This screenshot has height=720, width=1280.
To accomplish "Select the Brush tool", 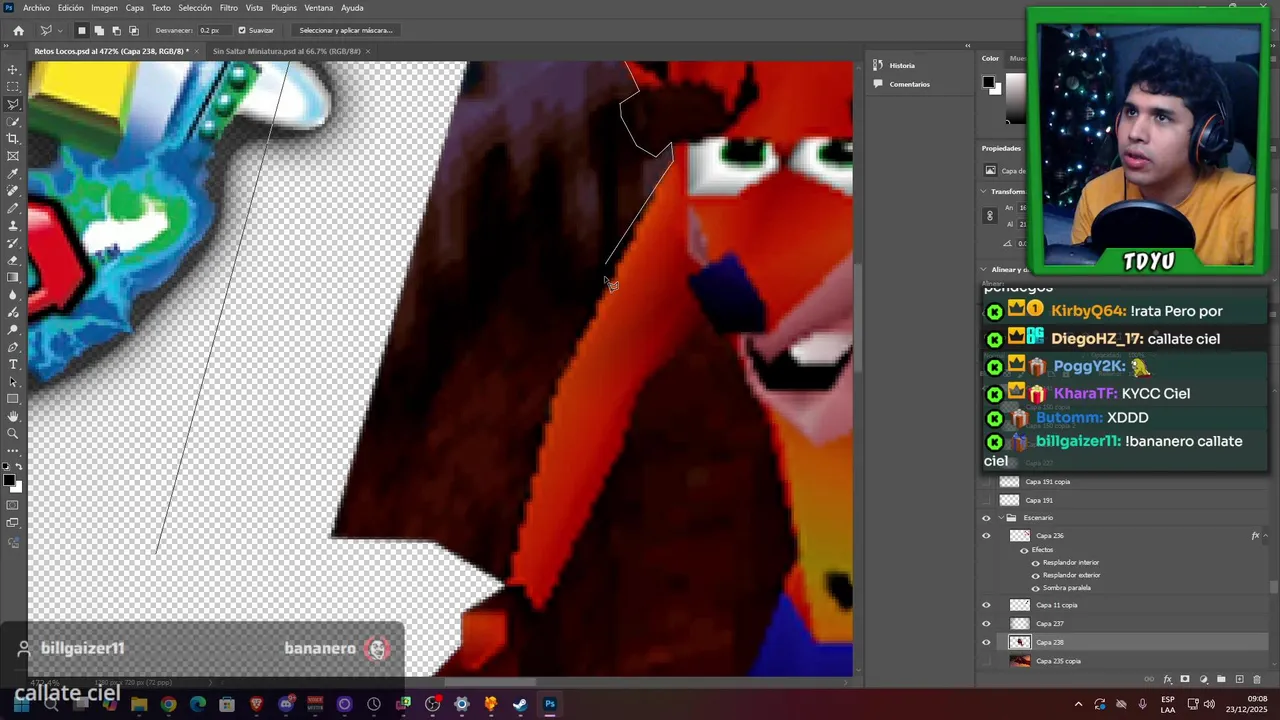I will click(13, 208).
